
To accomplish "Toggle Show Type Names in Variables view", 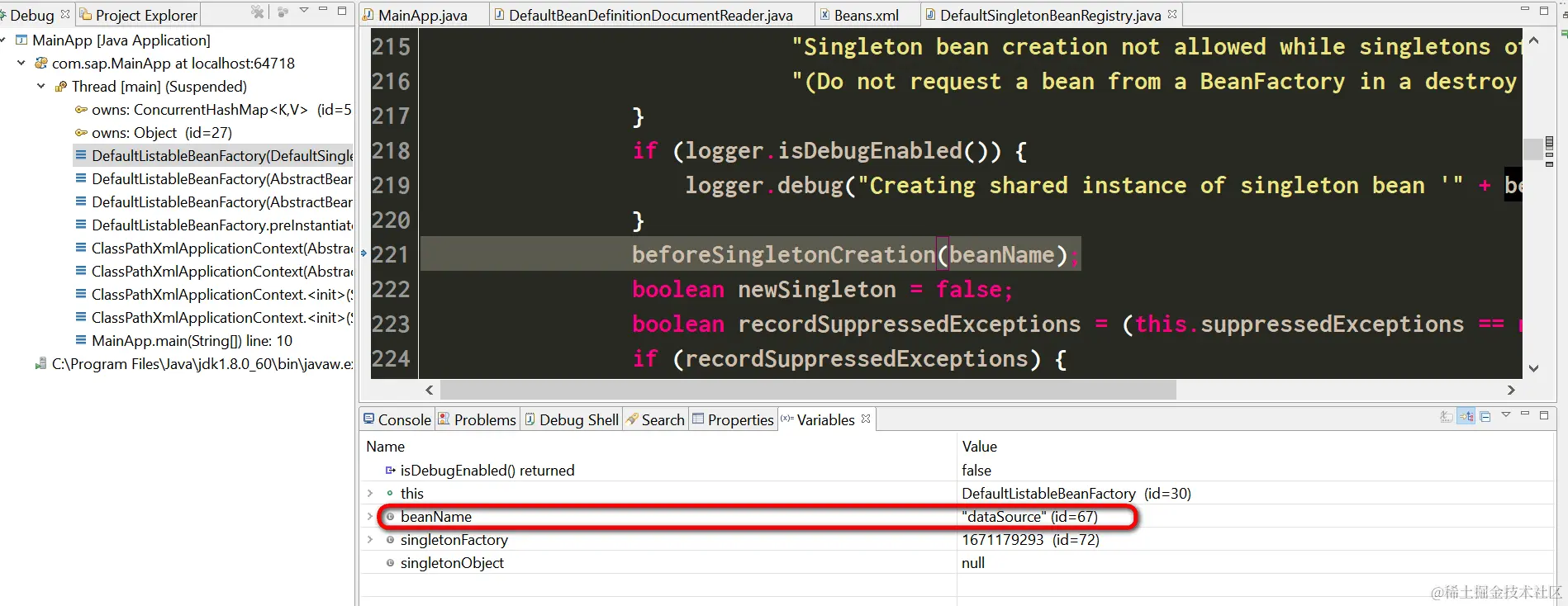I will 1446,417.
